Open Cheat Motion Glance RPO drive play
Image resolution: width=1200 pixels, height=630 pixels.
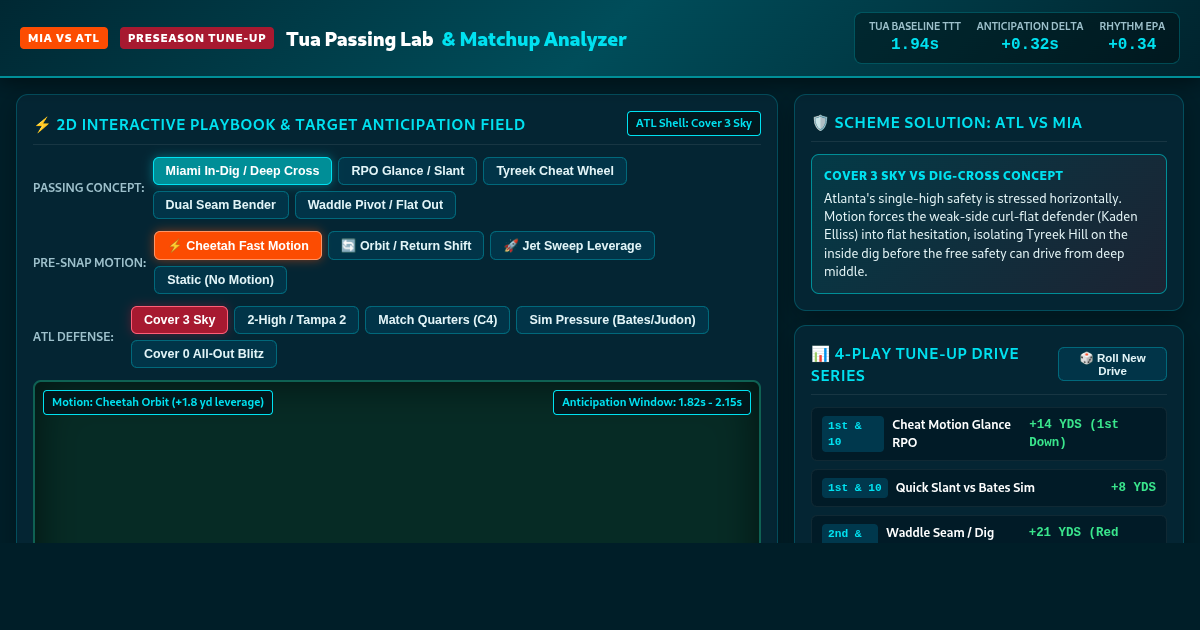989,434
